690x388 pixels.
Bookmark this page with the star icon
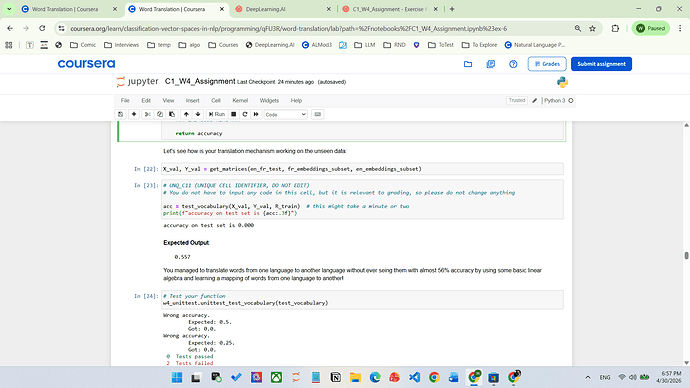(592, 28)
